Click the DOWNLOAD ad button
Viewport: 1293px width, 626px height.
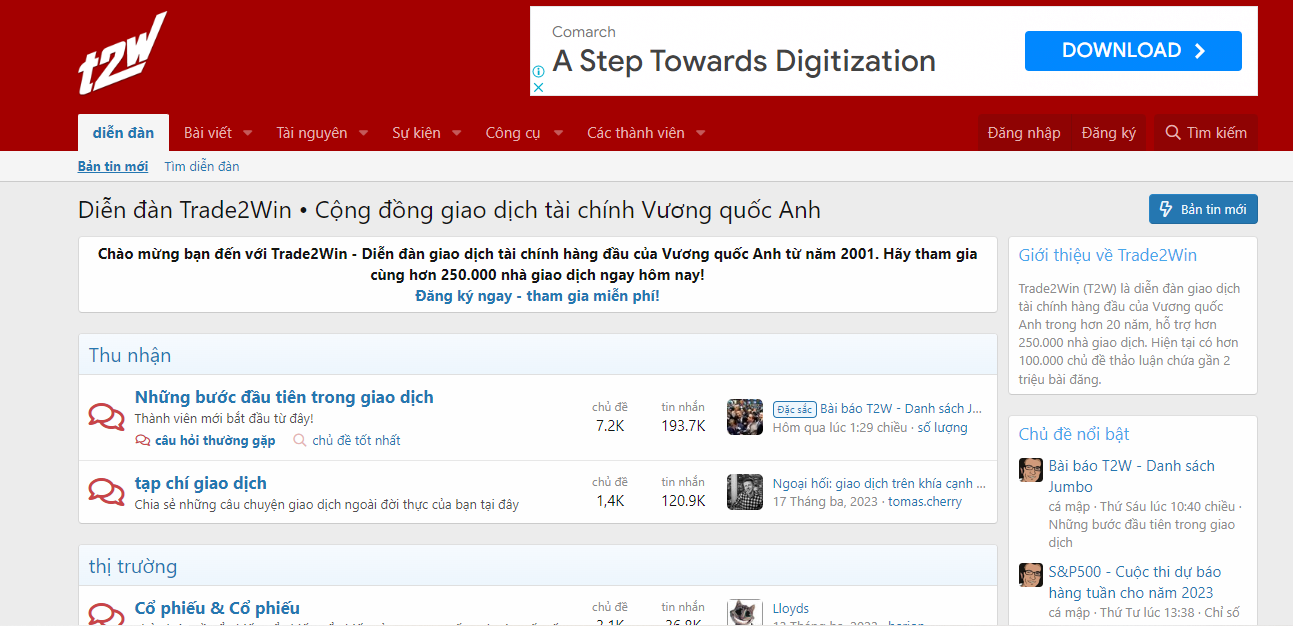1133,51
